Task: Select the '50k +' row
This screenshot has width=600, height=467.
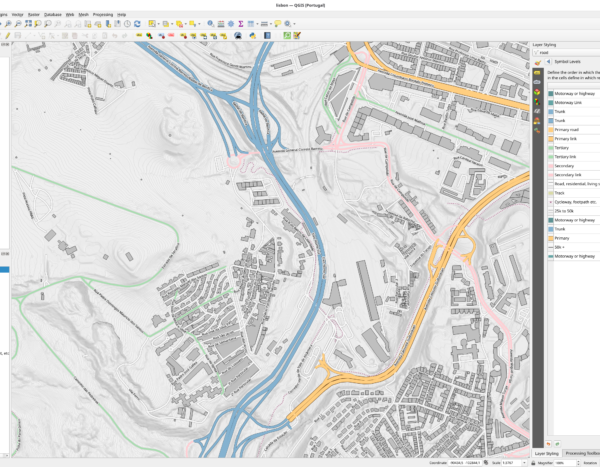Action: click(574, 247)
